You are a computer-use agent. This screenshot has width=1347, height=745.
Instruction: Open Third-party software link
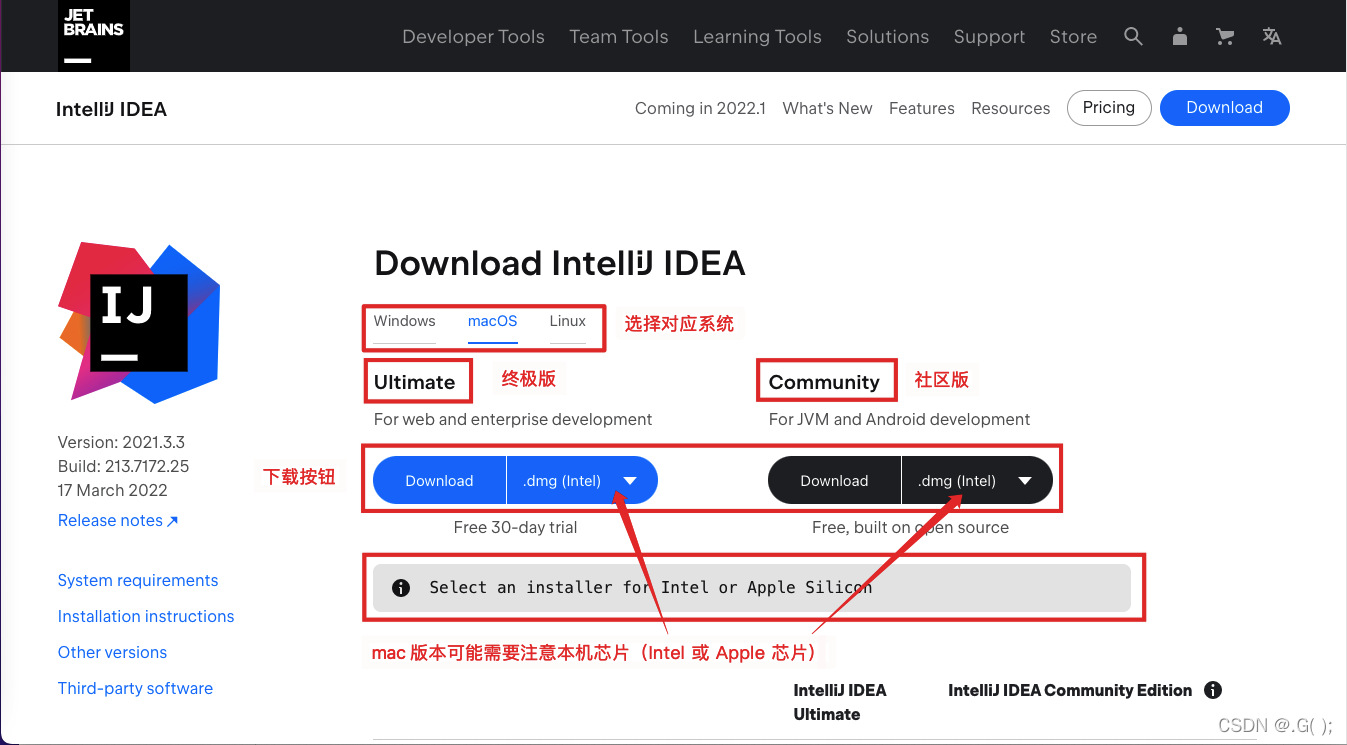pyautogui.click(x=135, y=689)
